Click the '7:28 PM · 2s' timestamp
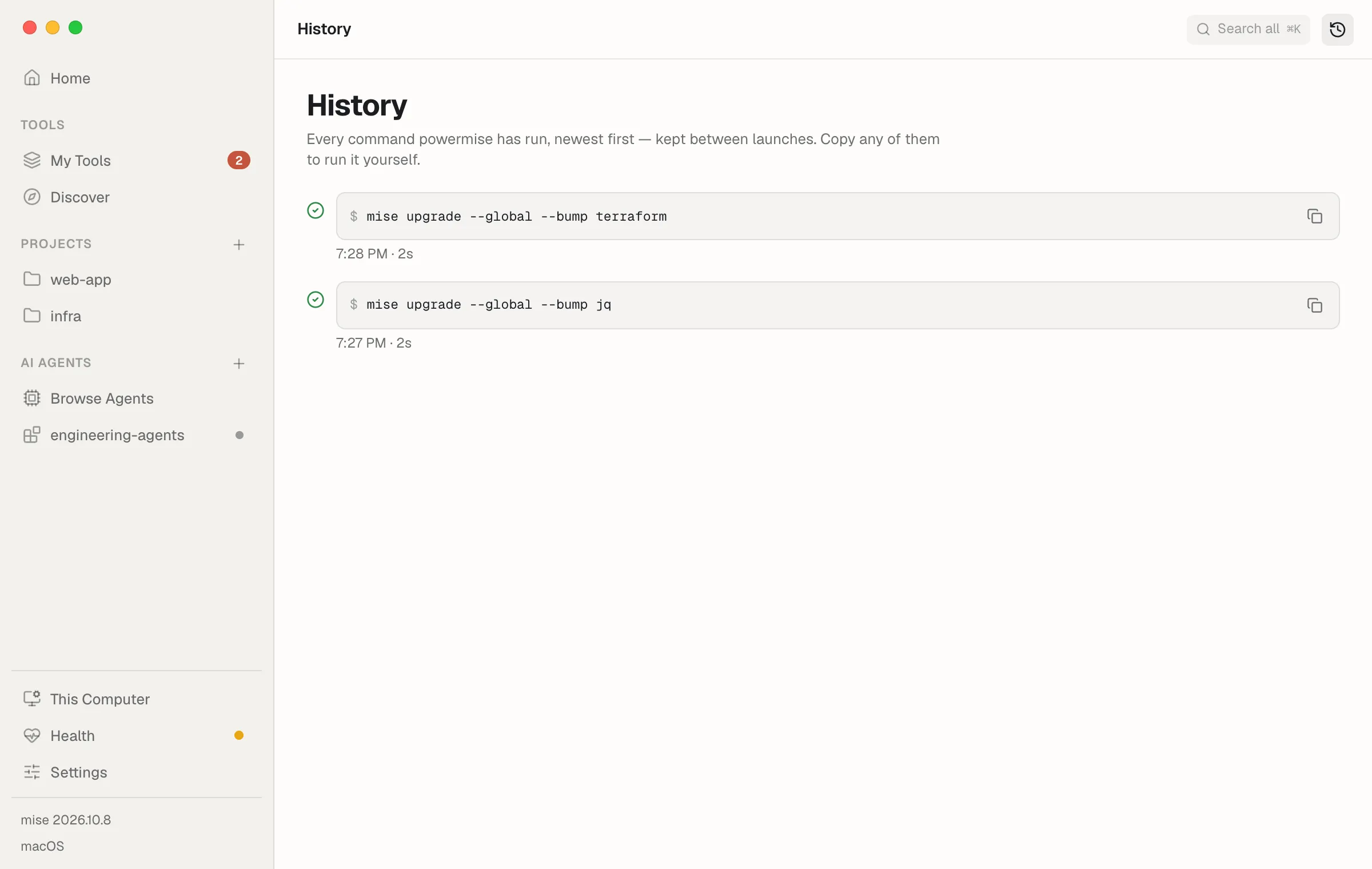 [374, 254]
